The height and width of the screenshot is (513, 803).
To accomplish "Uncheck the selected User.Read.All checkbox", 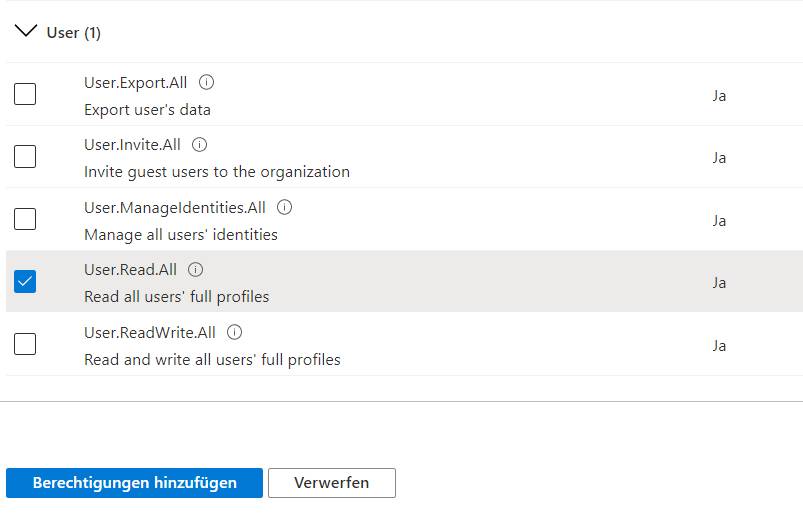I will 25,282.
